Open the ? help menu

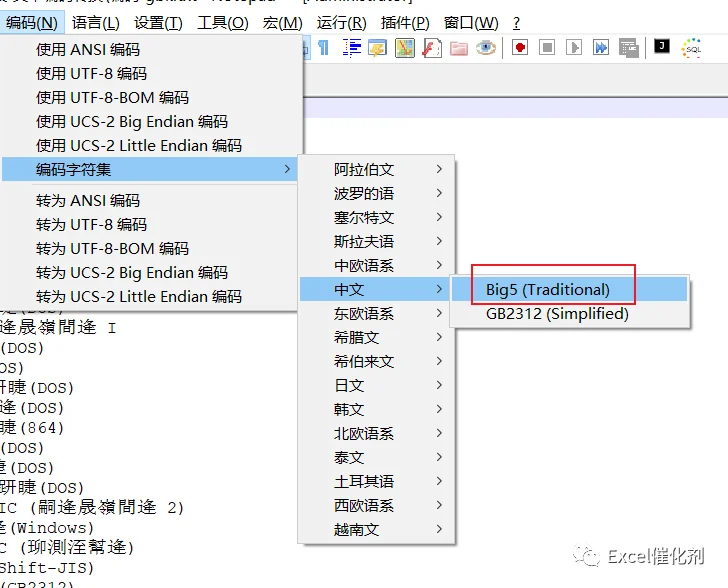pos(516,22)
